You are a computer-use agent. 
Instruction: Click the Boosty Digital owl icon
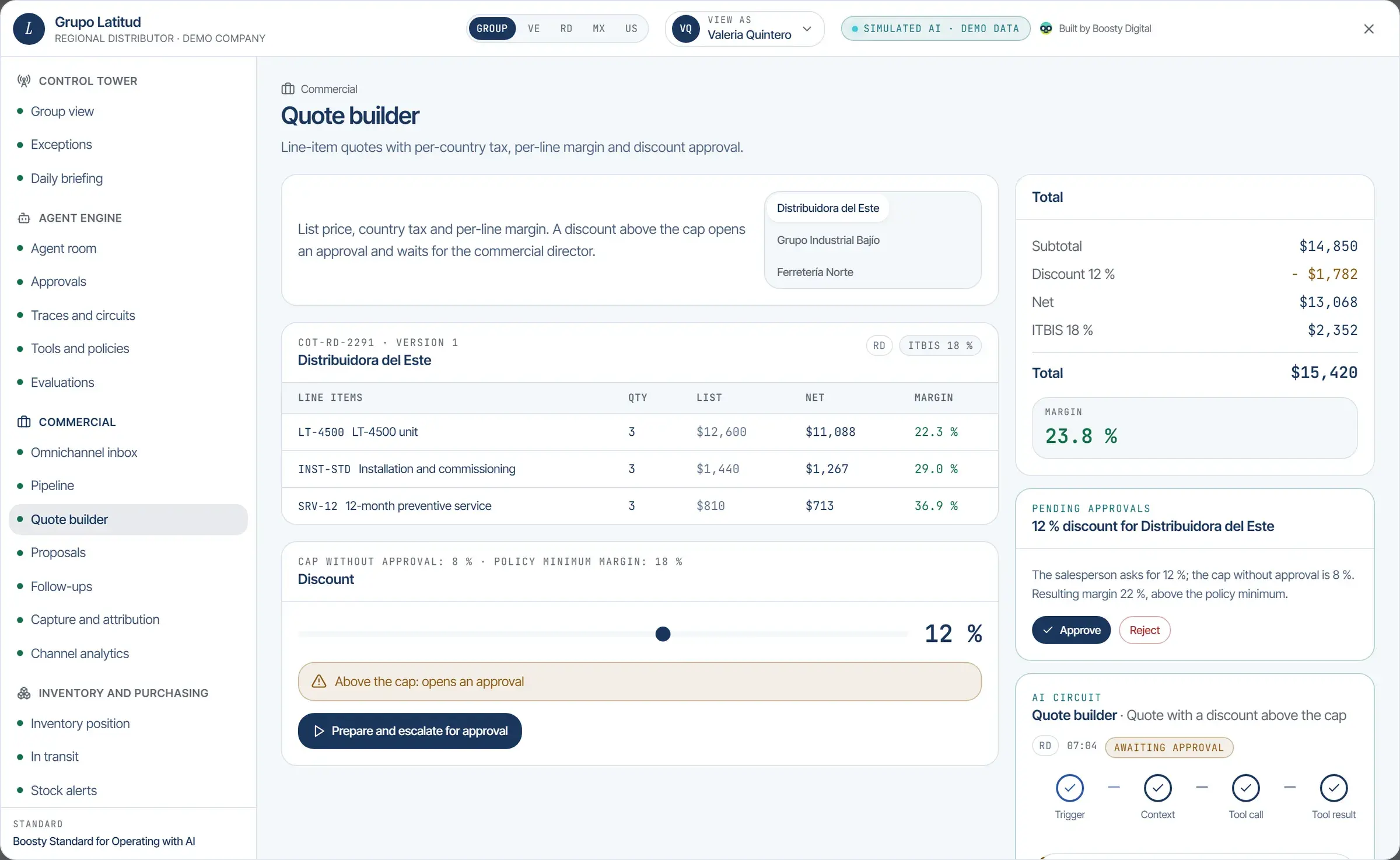pyautogui.click(x=1046, y=29)
